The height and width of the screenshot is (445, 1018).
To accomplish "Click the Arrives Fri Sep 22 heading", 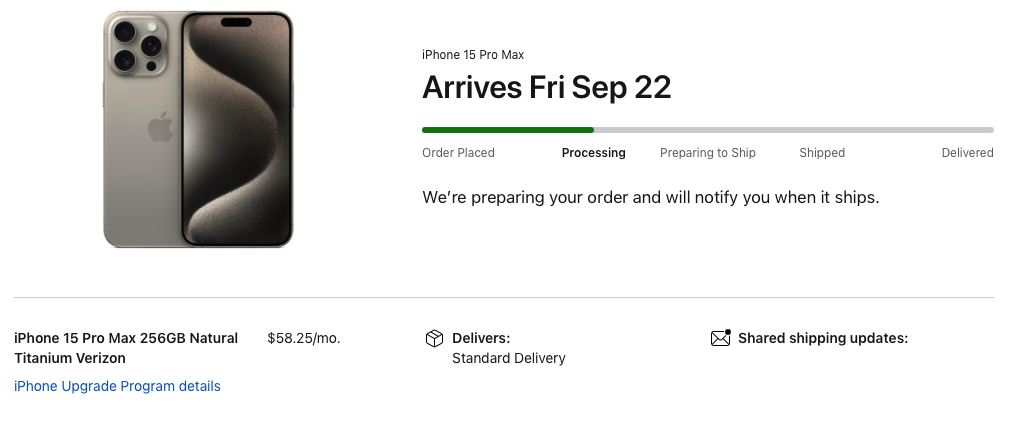I will tap(546, 88).
